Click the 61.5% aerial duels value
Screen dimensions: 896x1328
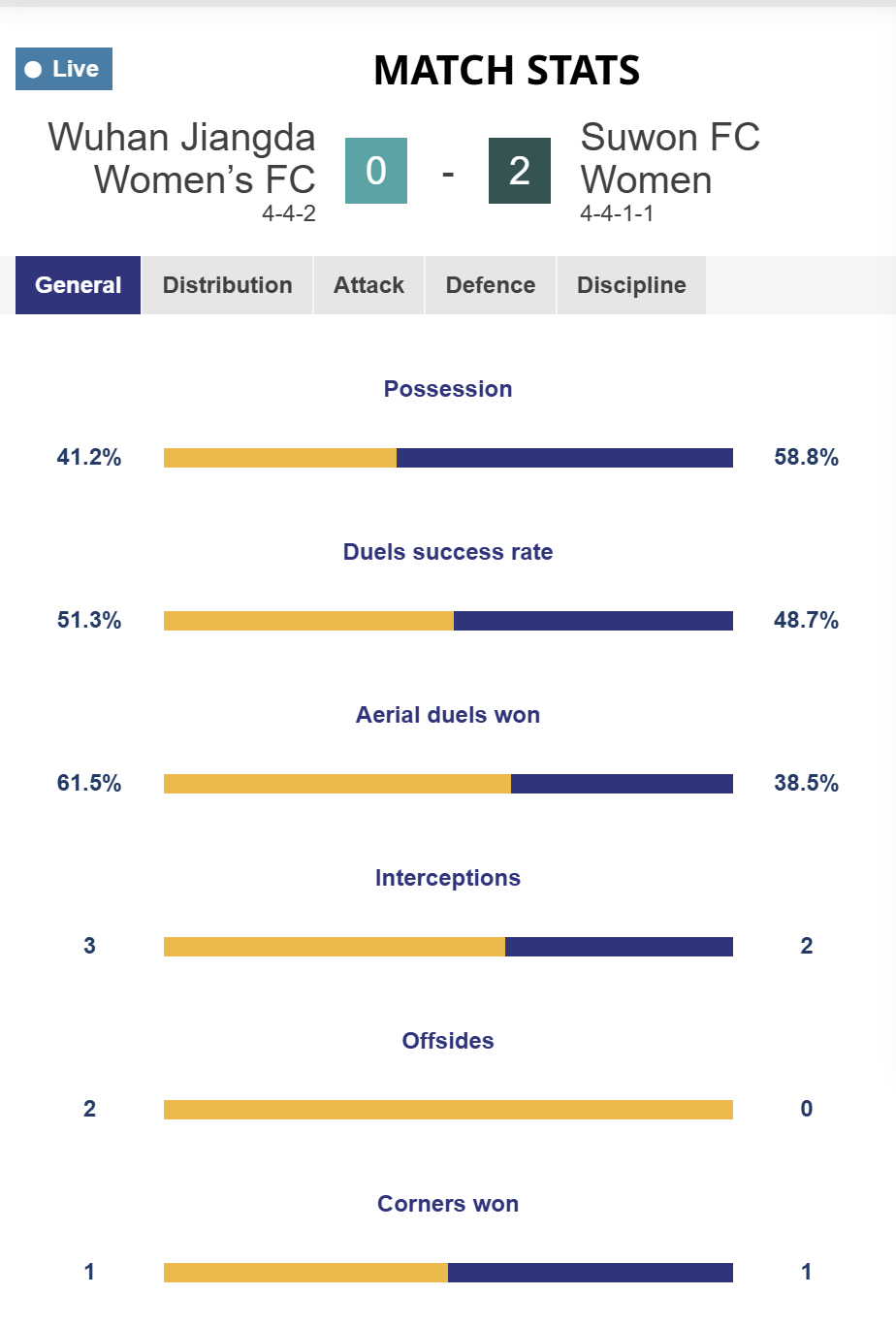click(x=89, y=784)
